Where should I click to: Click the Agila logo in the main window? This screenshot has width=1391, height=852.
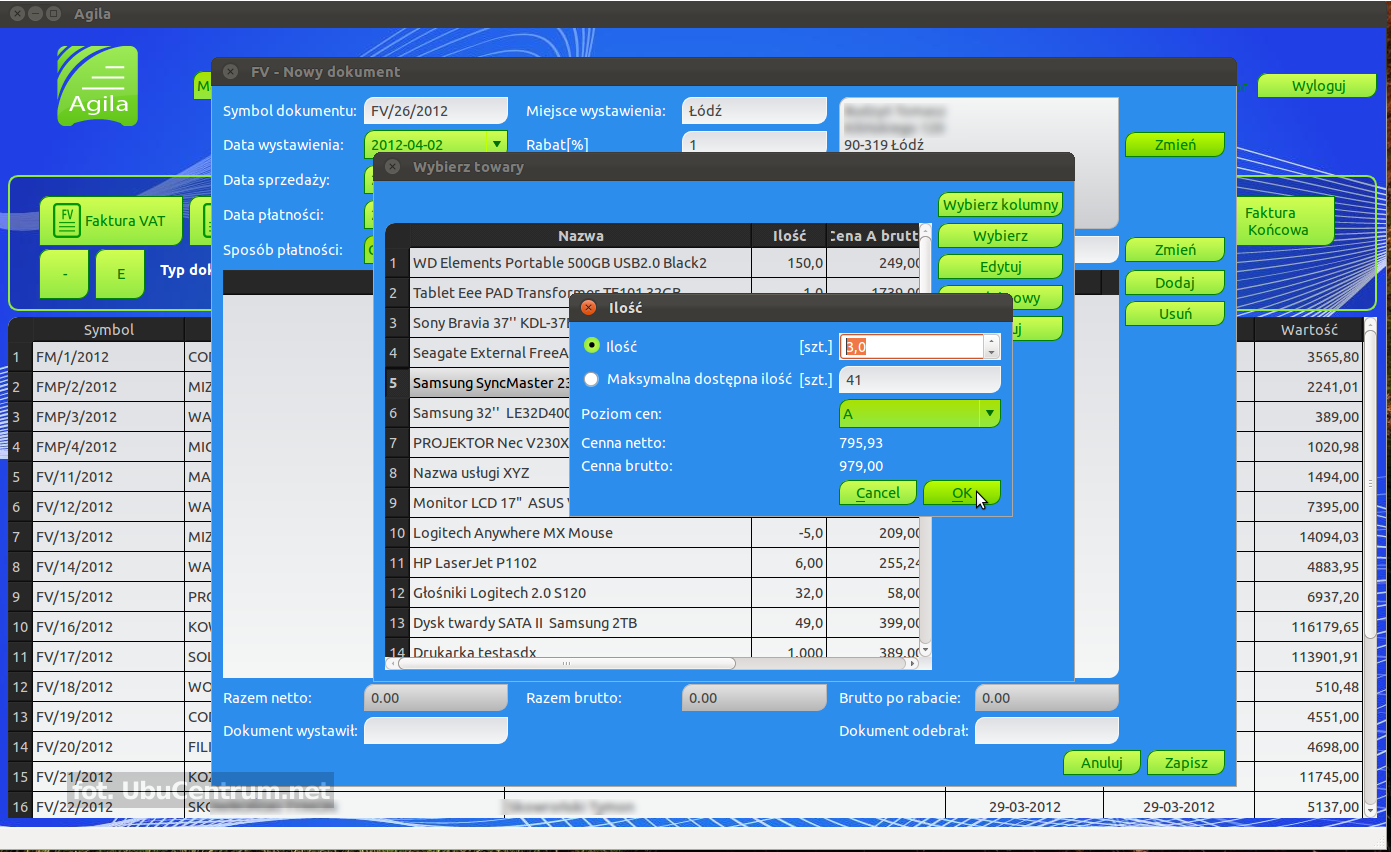[98, 86]
